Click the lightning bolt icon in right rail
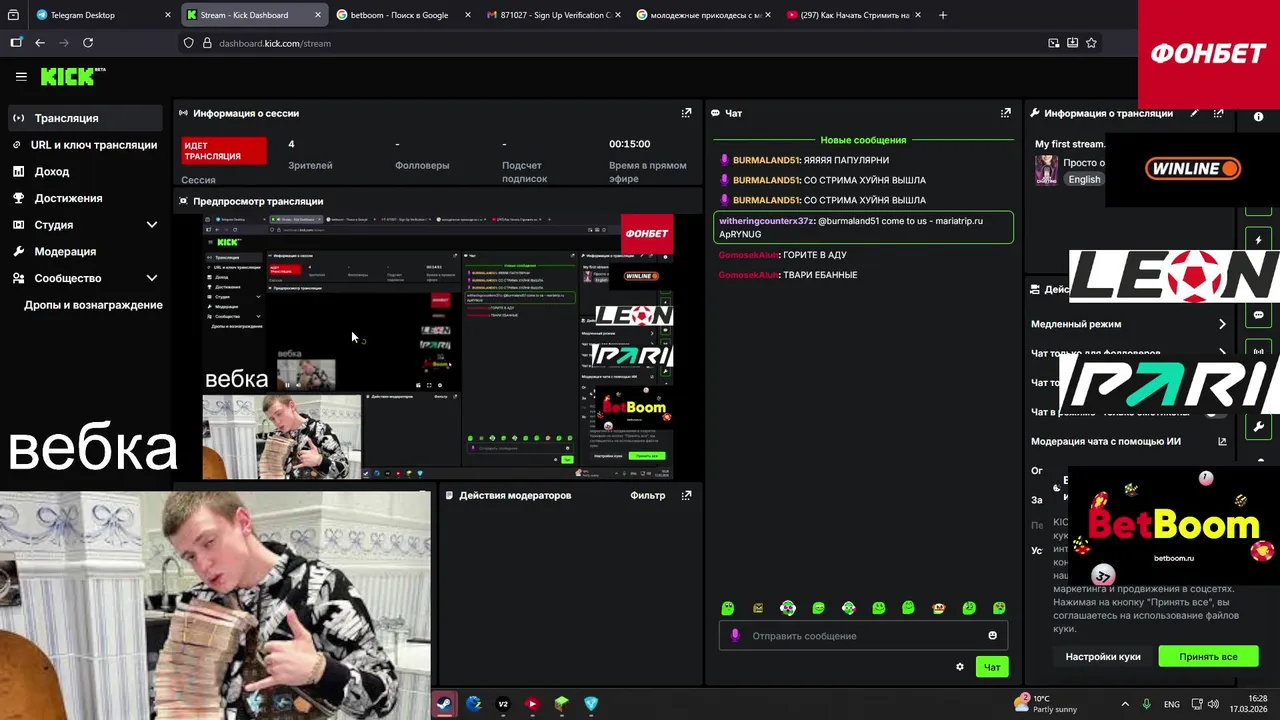1280x720 pixels. coord(1258,240)
